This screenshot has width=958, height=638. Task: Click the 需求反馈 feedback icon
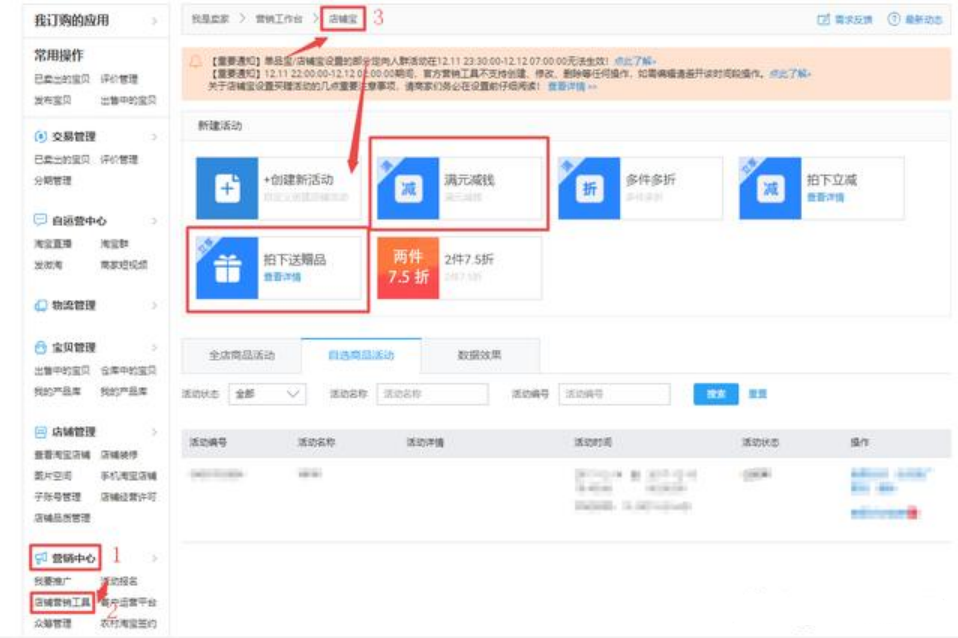pos(824,20)
